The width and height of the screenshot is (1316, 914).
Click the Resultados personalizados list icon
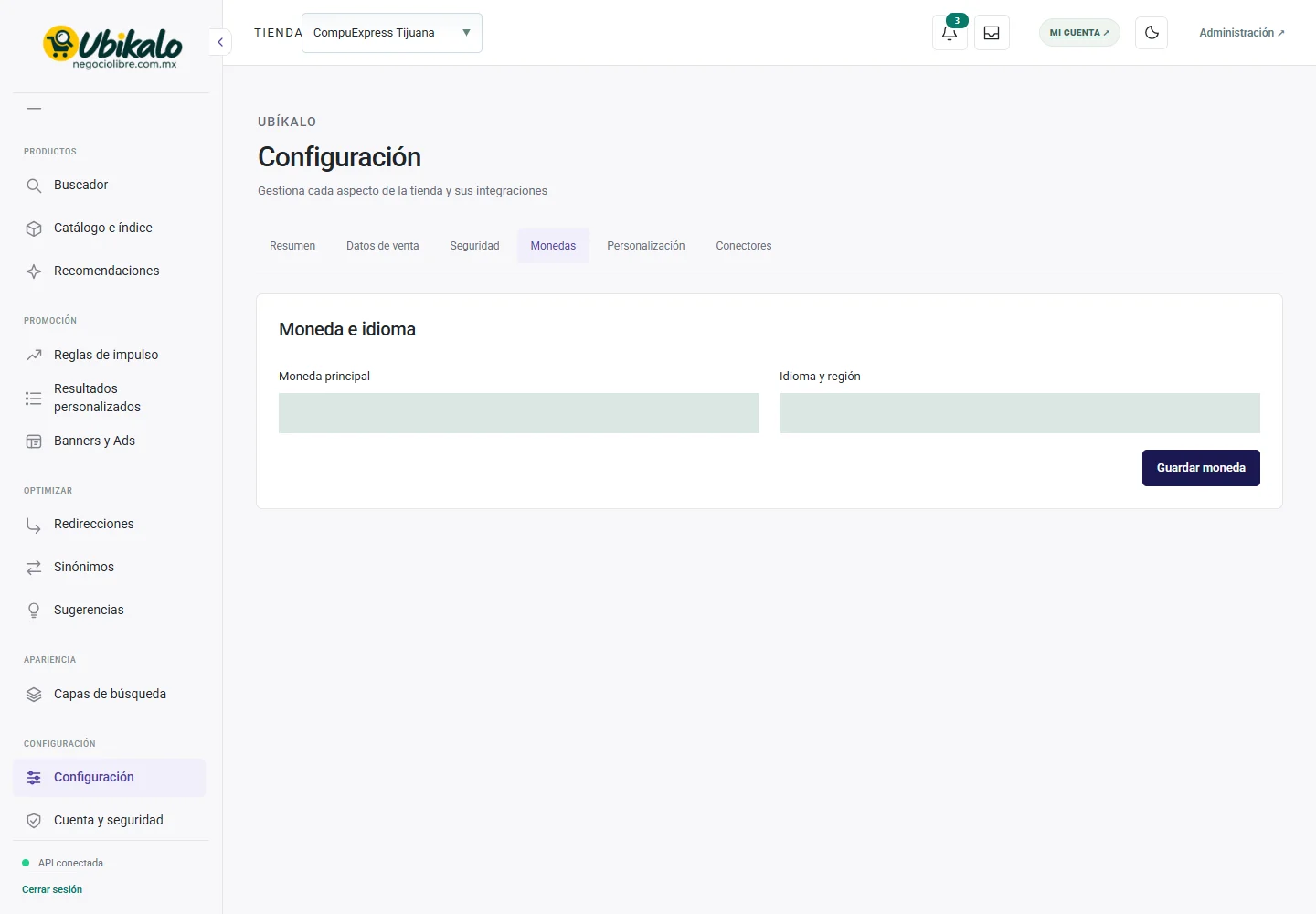point(34,399)
